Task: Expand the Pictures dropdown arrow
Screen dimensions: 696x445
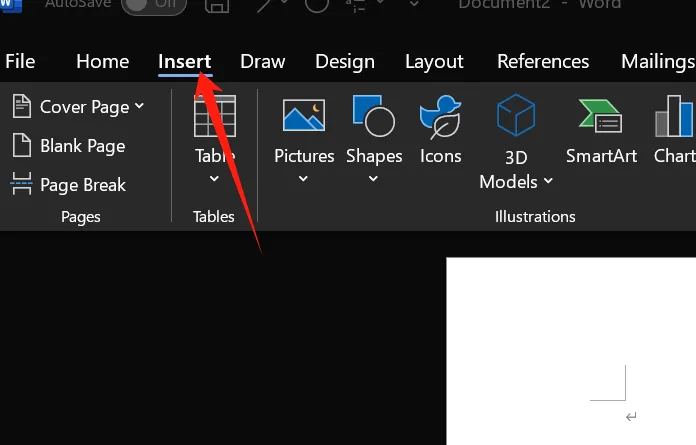Action: (x=304, y=179)
